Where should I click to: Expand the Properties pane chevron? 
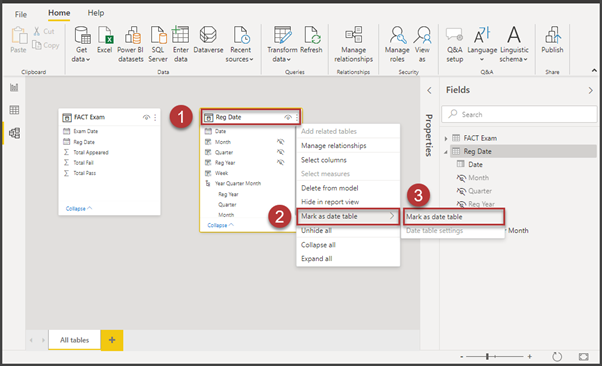429,91
